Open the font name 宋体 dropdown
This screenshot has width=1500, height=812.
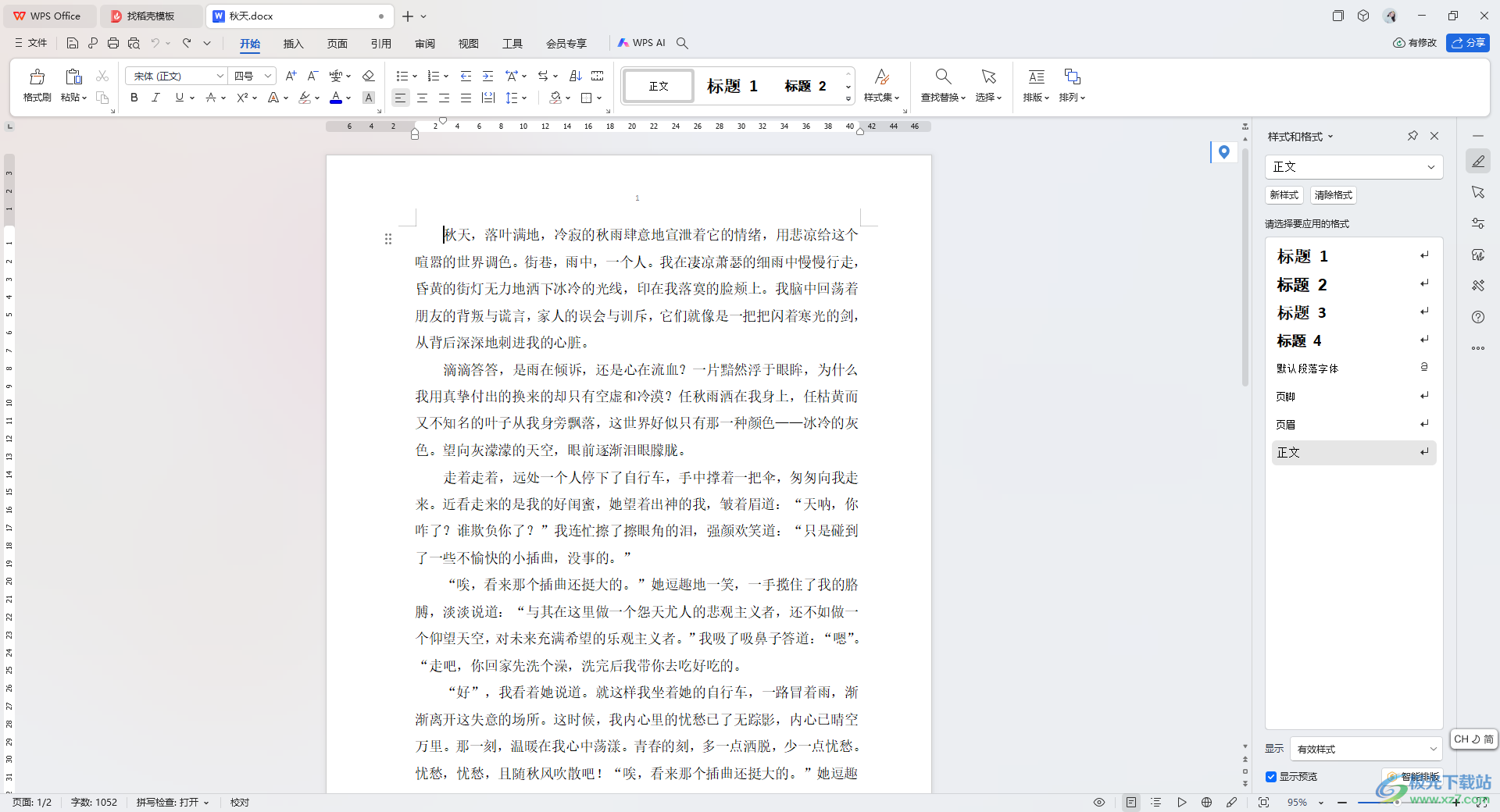pos(220,76)
